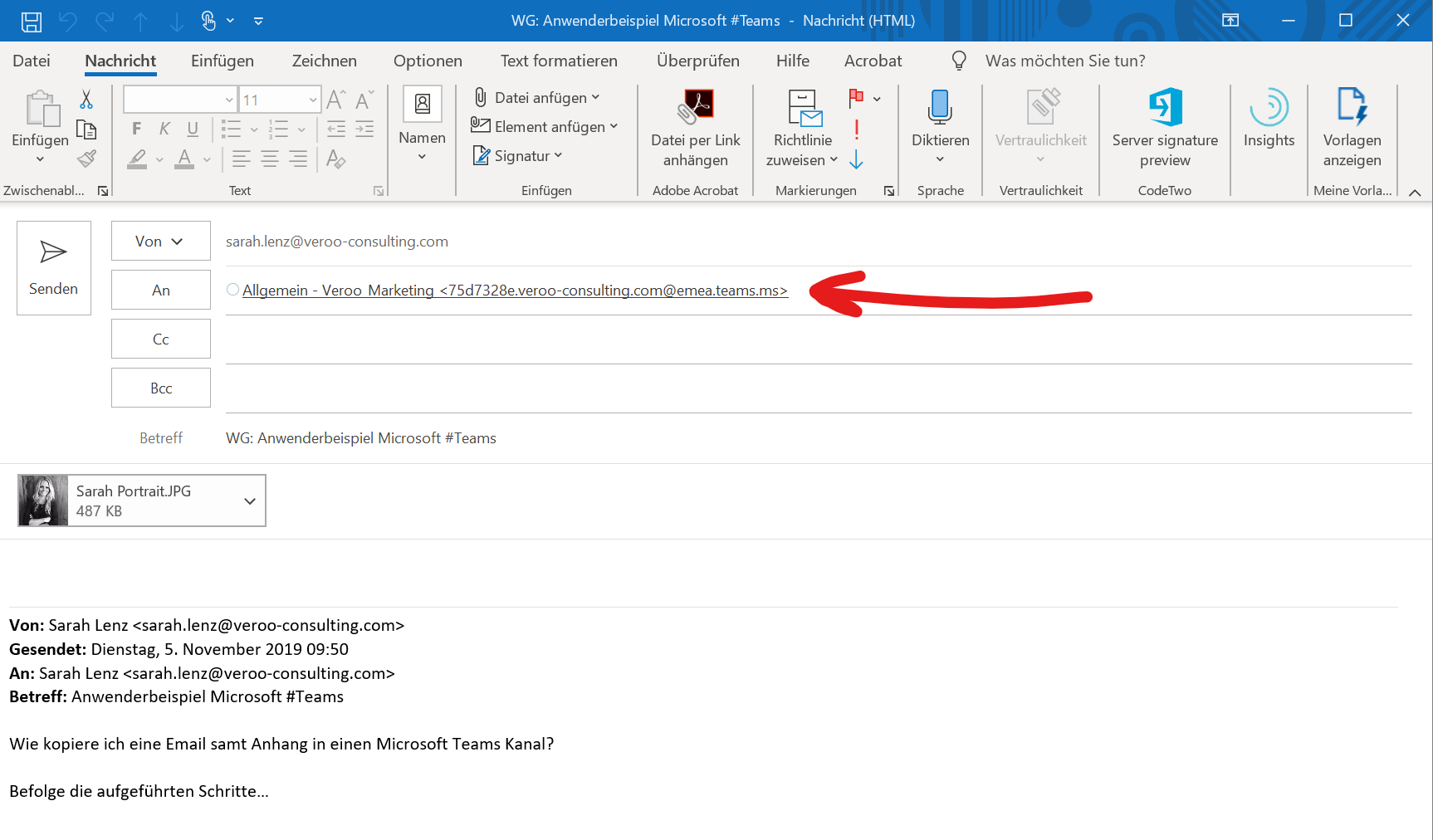
Task: Mark message as low importance
Action: click(857, 159)
